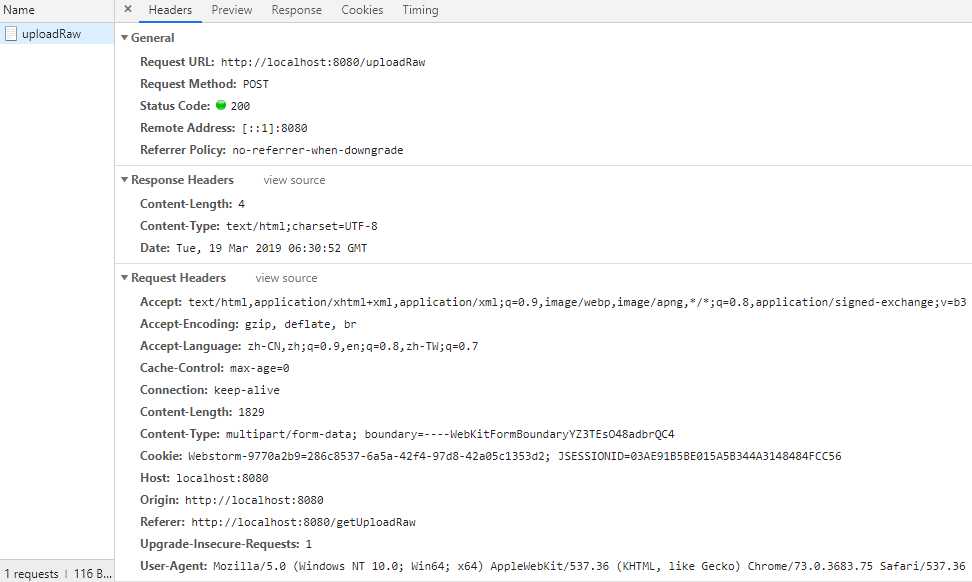Collapse the Response Headers section
Viewport: 972px width, 582px height.
tap(125, 180)
